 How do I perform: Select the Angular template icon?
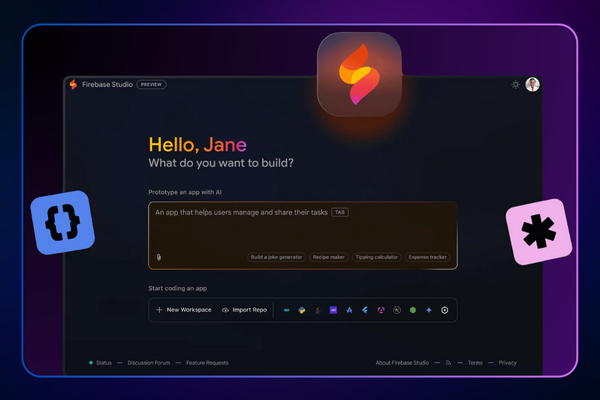point(381,310)
